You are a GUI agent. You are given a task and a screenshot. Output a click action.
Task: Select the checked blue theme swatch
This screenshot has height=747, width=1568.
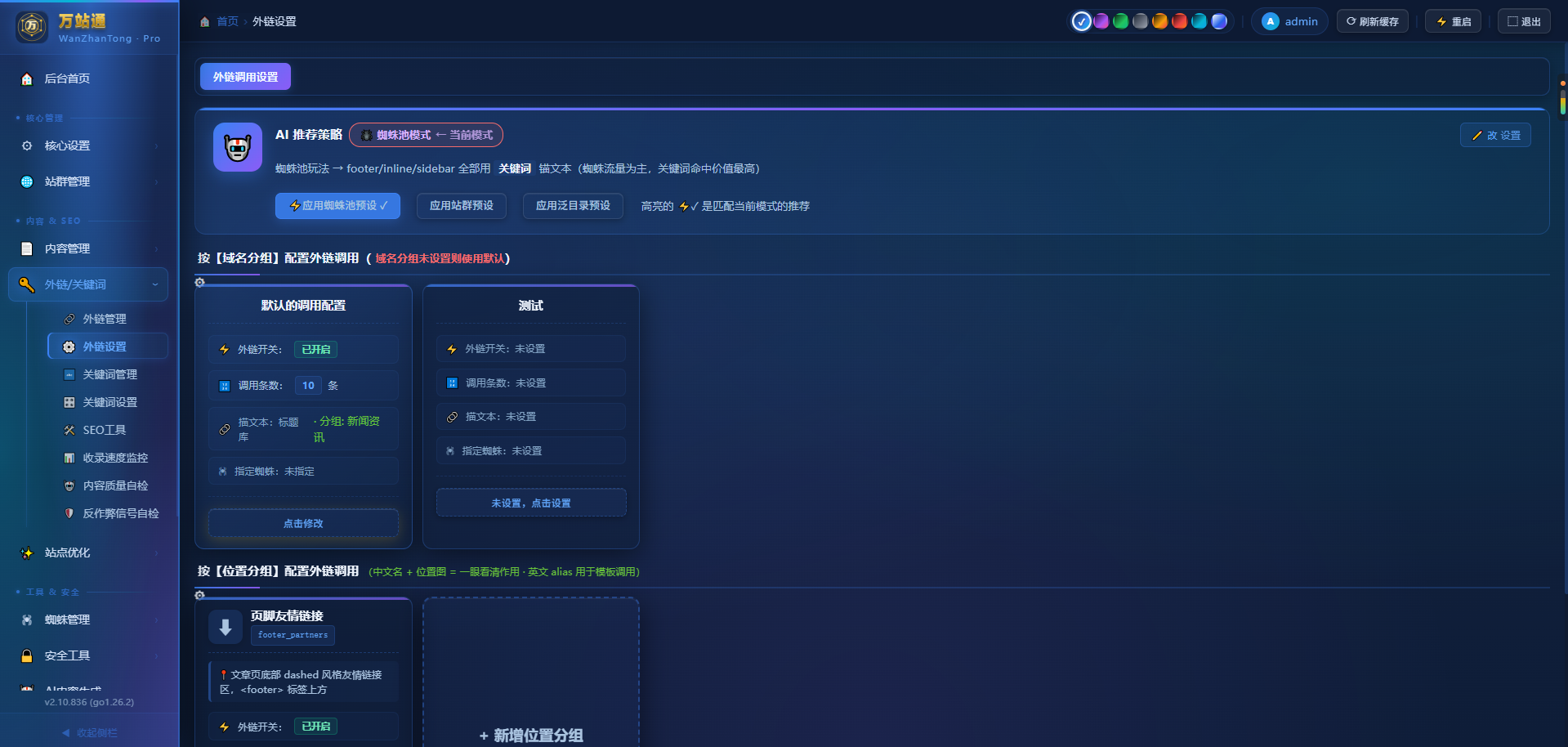pos(1081,21)
